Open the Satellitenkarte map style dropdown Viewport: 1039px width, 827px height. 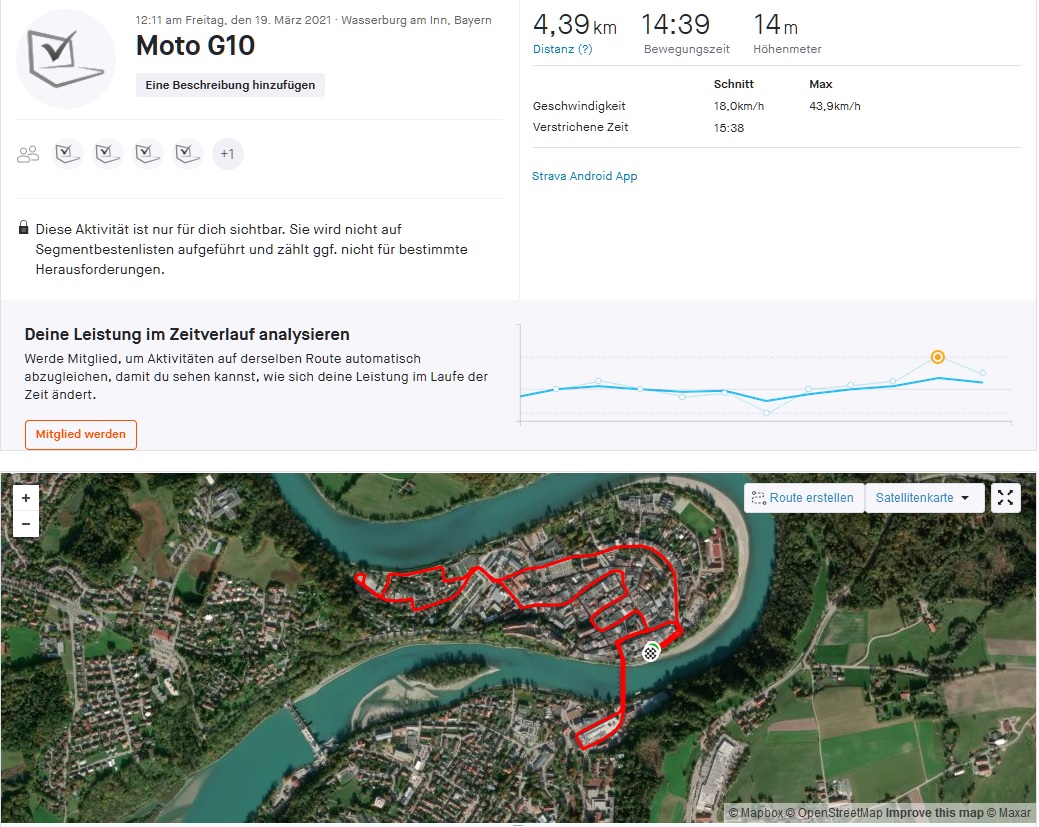coord(923,498)
